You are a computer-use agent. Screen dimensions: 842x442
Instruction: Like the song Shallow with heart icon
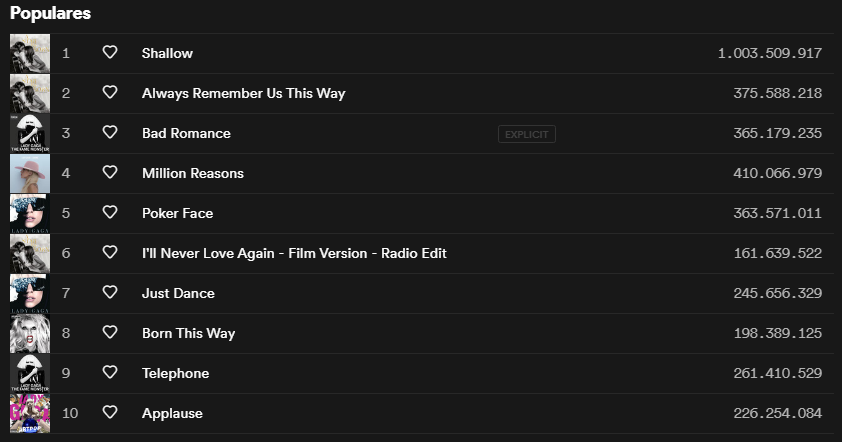click(x=110, y=52)
